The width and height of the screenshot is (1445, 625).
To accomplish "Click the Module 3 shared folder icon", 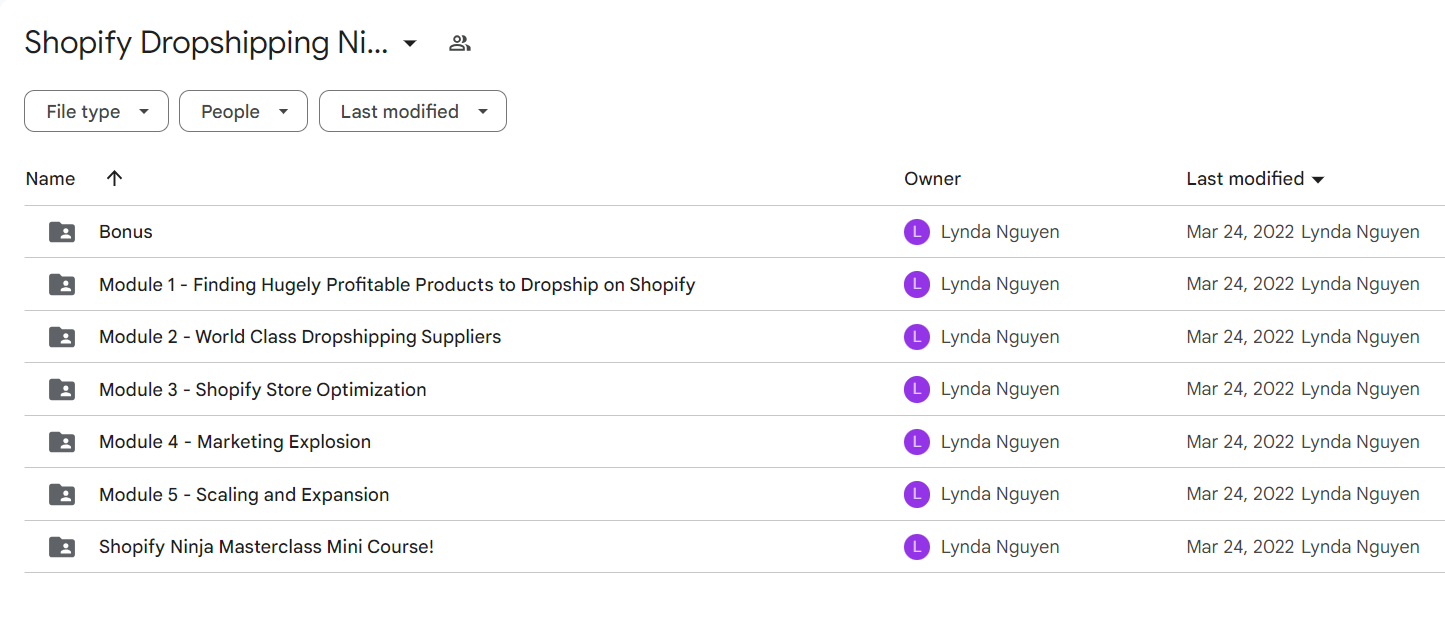I will tap(62, 389).
